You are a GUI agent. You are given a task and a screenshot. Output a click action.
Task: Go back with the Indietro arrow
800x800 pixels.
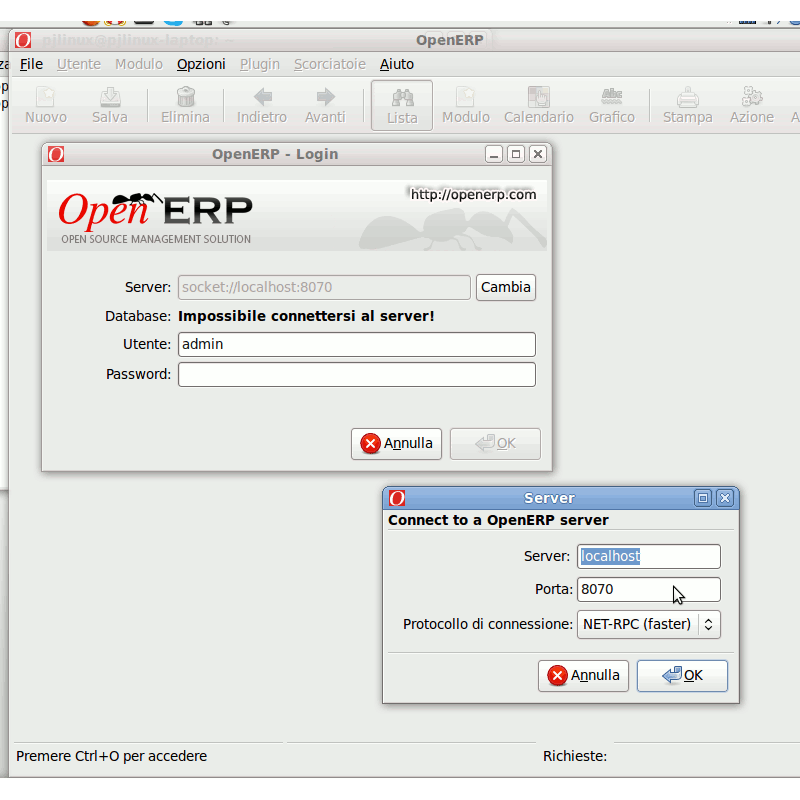coord(262,105)
